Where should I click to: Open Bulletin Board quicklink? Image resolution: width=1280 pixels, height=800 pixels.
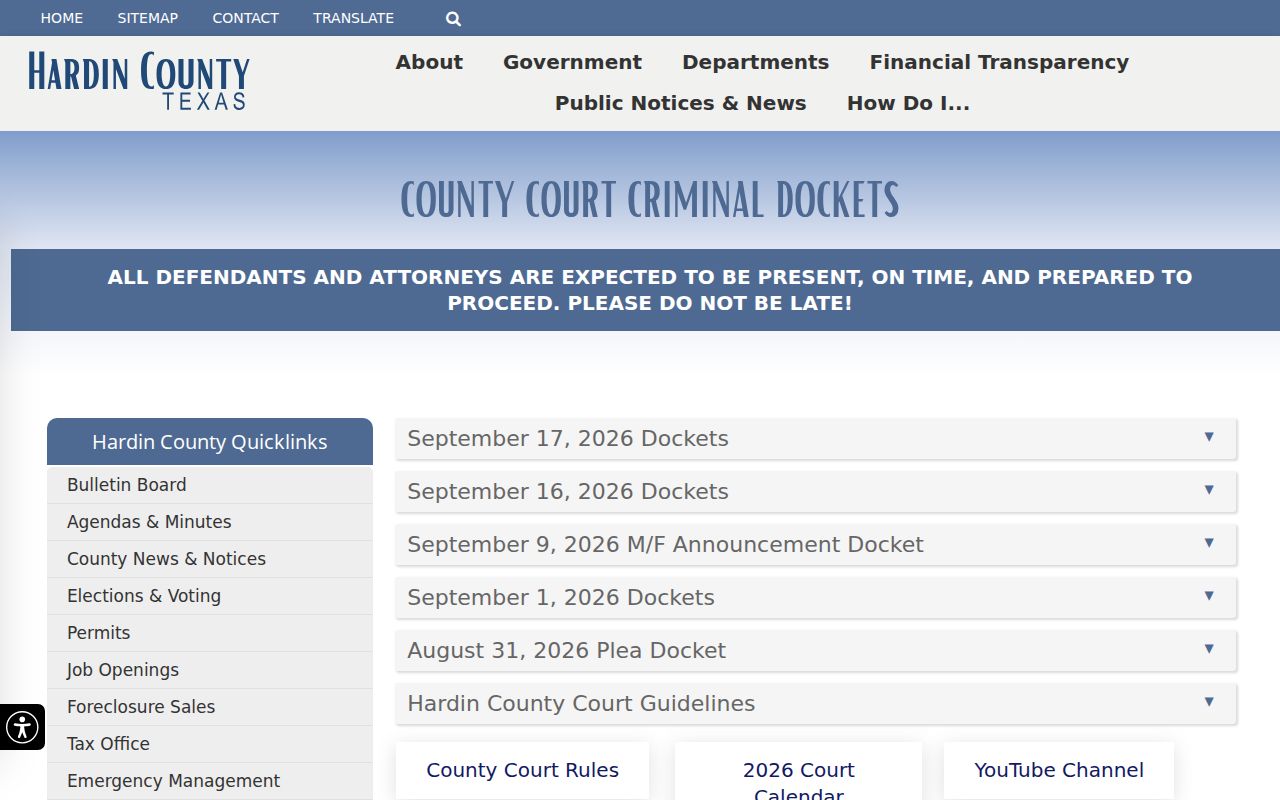tap(210, 485)
